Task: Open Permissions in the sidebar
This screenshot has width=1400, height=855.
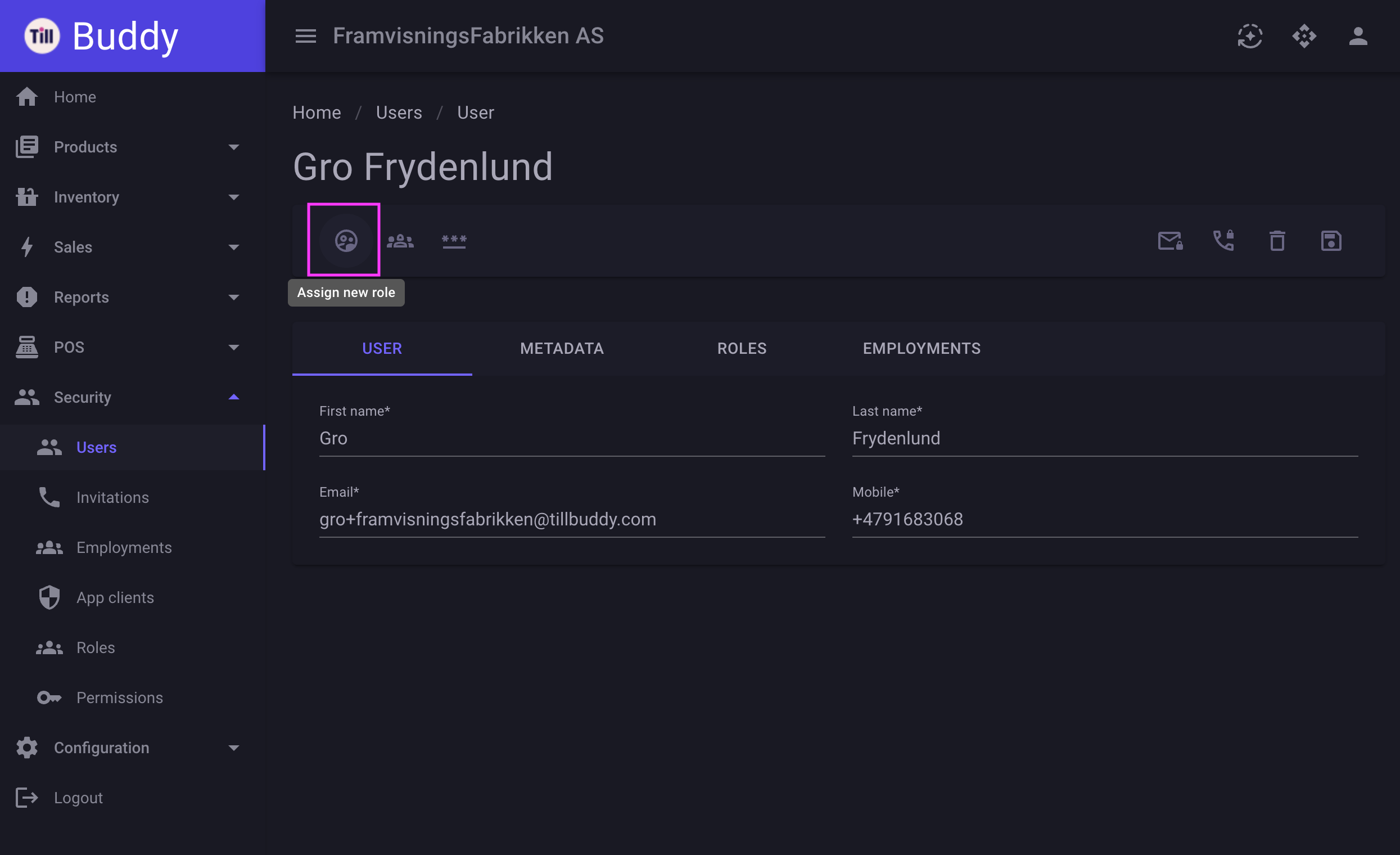Action: 132,697
